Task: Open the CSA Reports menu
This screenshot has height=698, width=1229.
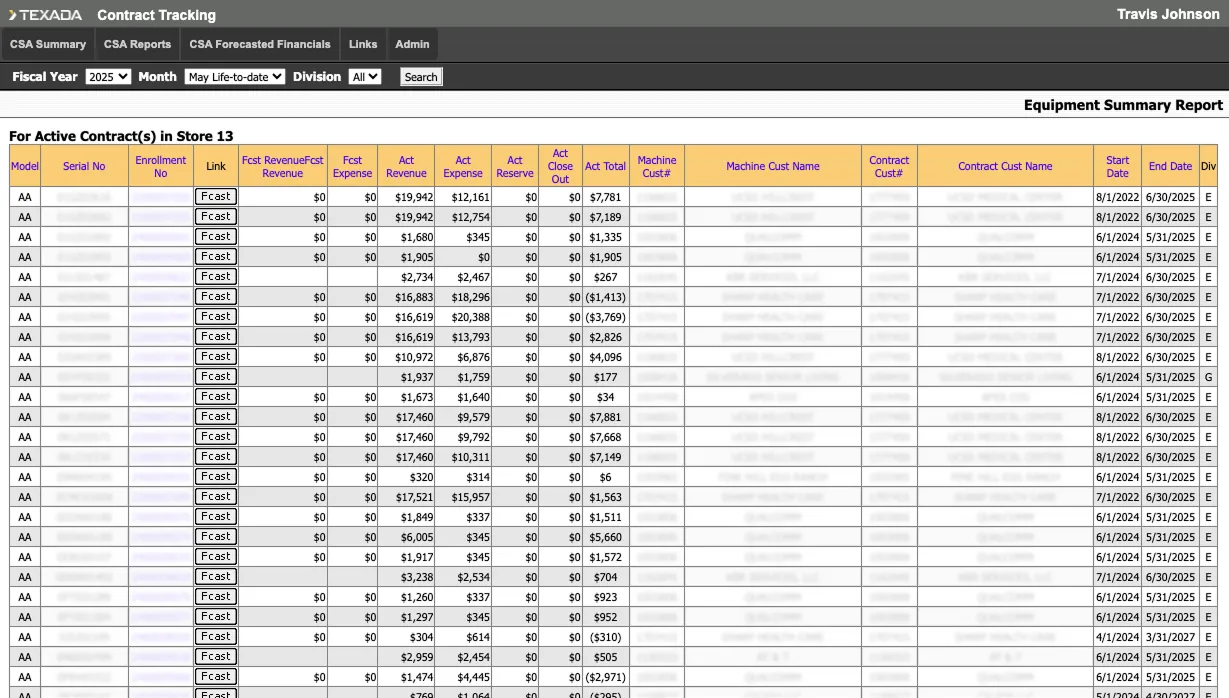Action: click(137, 44)
